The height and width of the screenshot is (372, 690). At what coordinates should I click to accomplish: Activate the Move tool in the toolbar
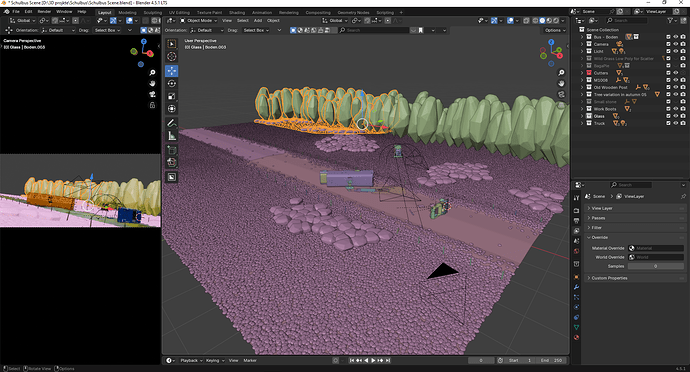[x=172, y=70]
